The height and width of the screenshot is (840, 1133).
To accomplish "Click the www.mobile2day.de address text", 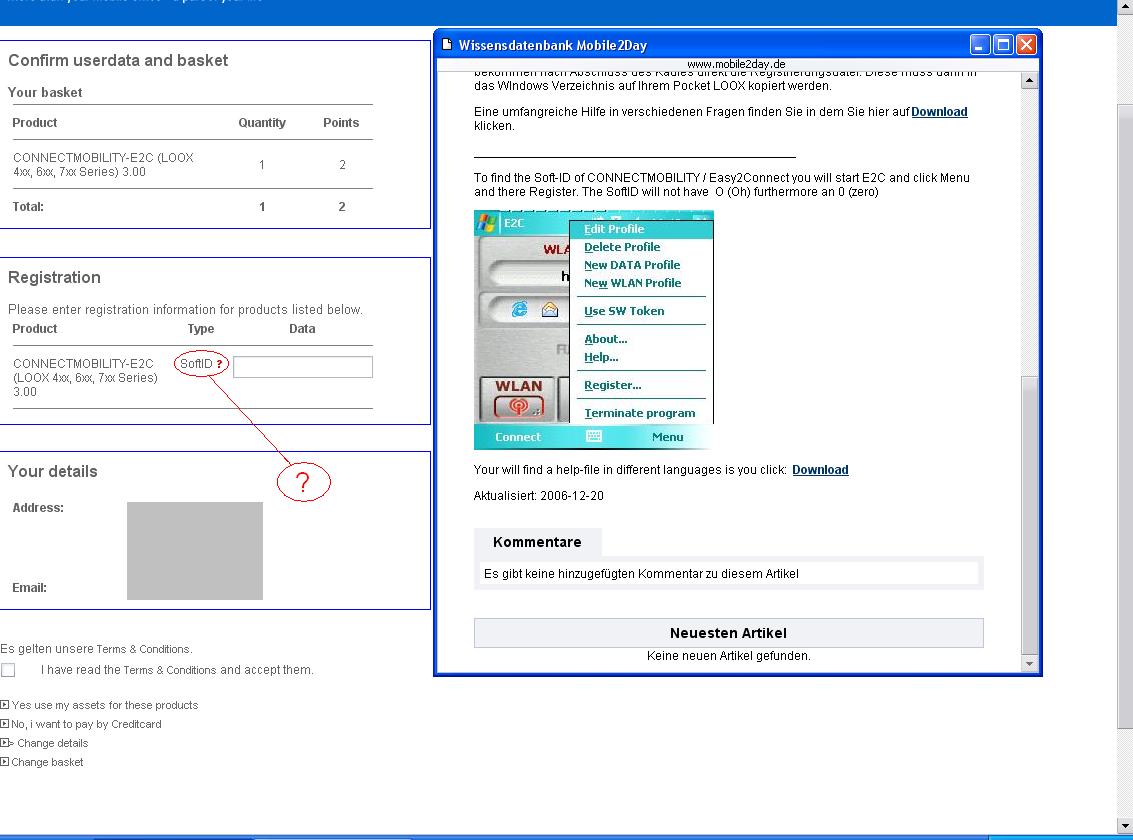I will (x=736, y=64).
